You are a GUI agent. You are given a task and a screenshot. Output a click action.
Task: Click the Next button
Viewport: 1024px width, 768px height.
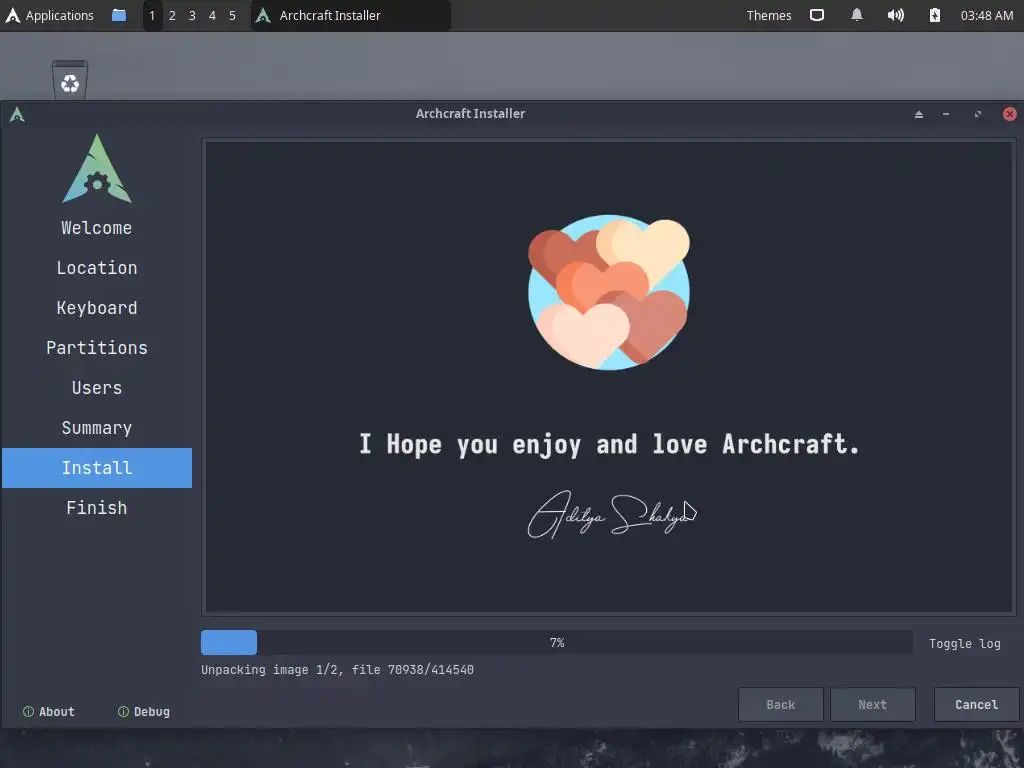[x=872, y=705]
